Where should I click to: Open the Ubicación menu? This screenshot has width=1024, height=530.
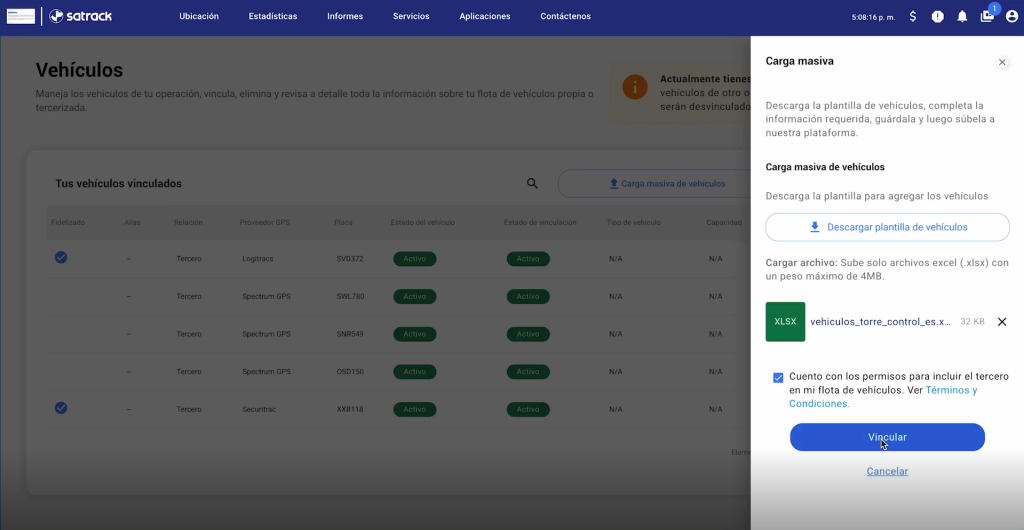click(199, 16)
